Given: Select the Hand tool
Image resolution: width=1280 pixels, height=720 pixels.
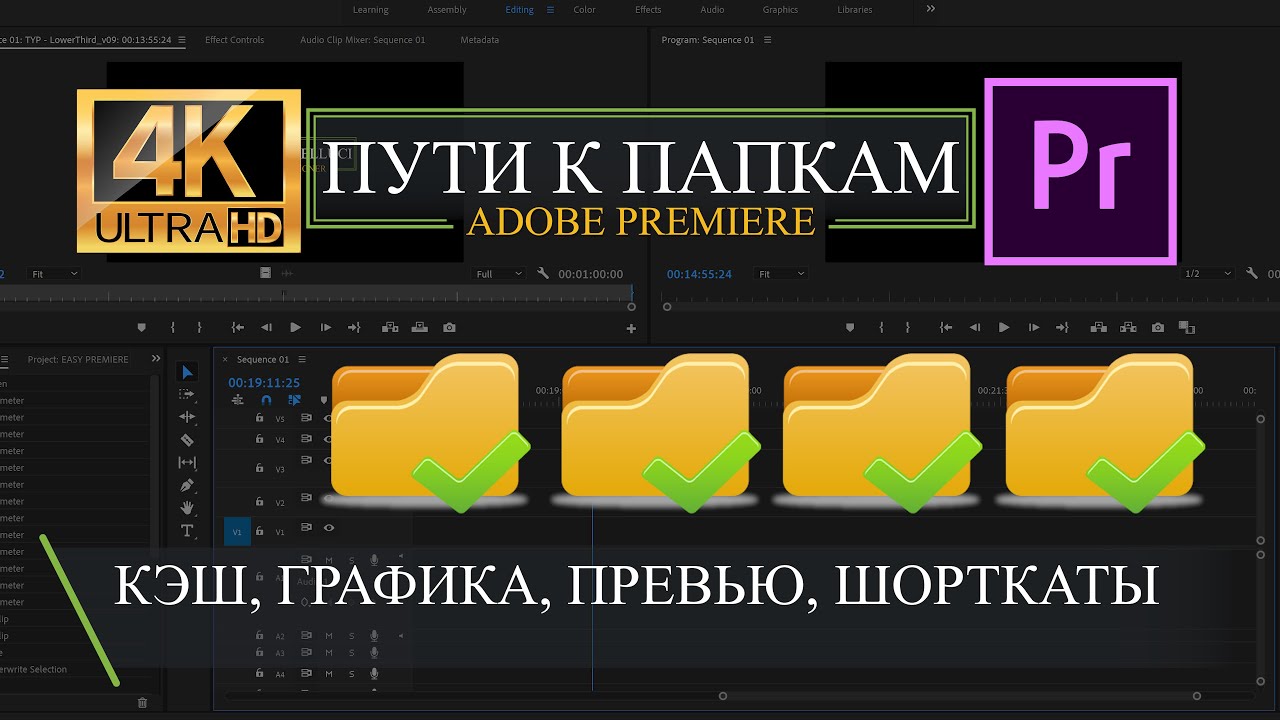Looking at the screenshot, I should 187,508.
